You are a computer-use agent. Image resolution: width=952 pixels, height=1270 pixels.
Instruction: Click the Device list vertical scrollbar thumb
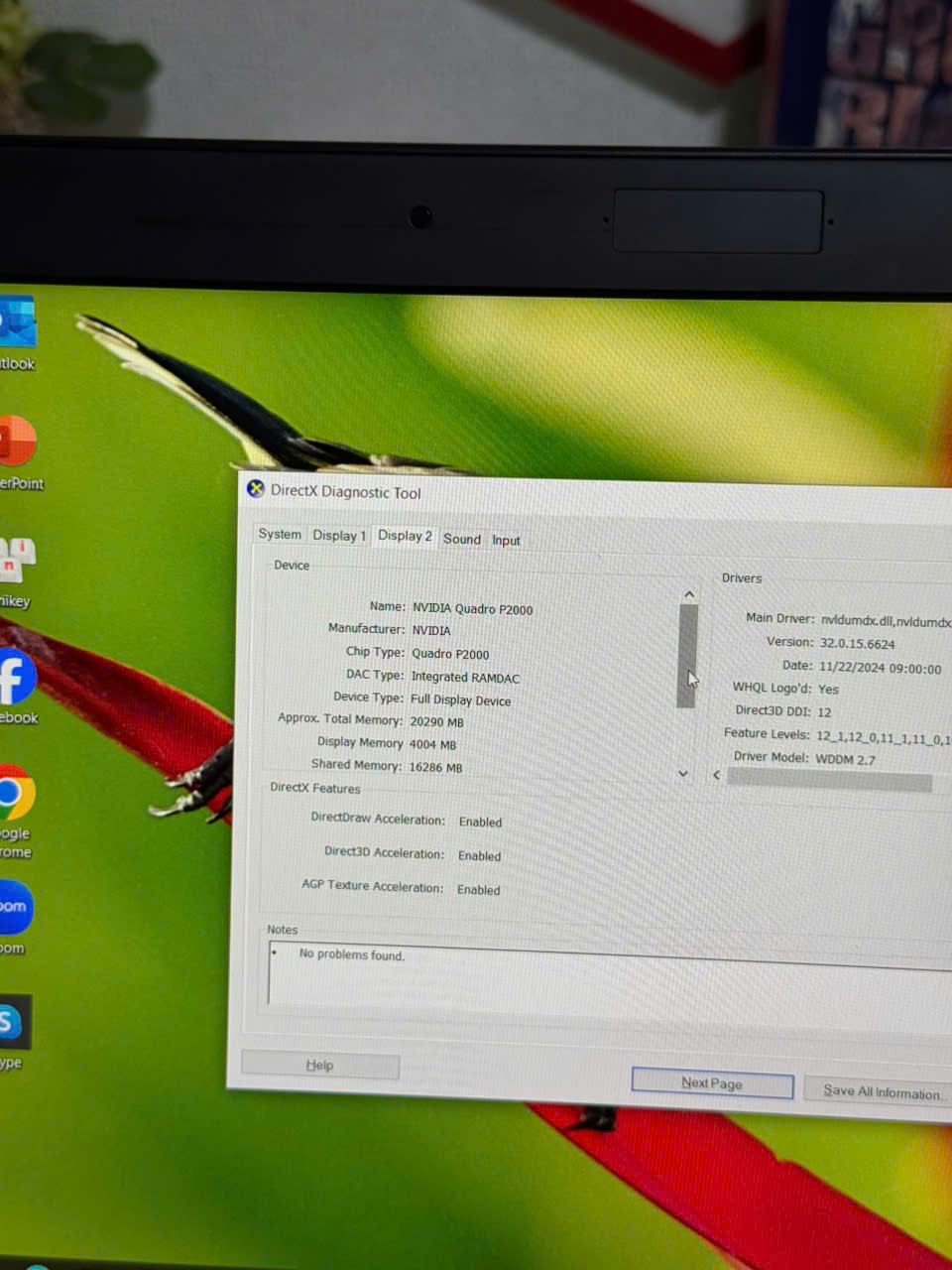coord(686,656)
